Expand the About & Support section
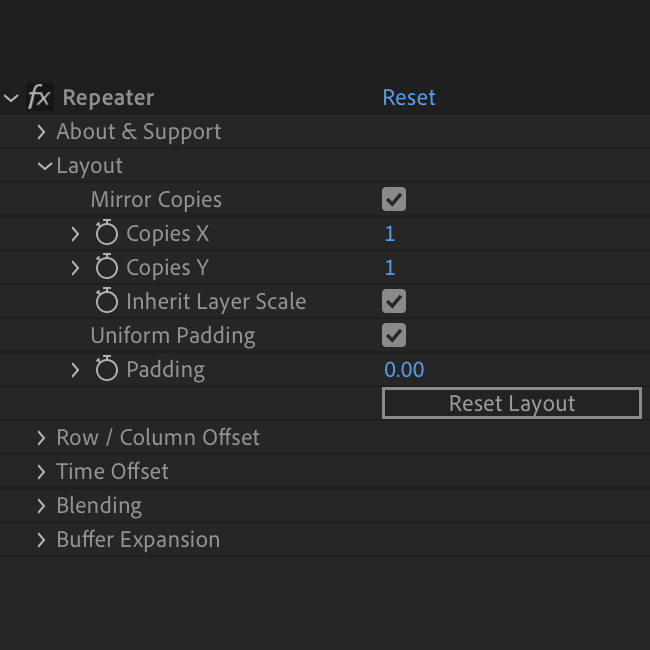The width and height of the screenshot is (650, 650). tap(42, 132)
